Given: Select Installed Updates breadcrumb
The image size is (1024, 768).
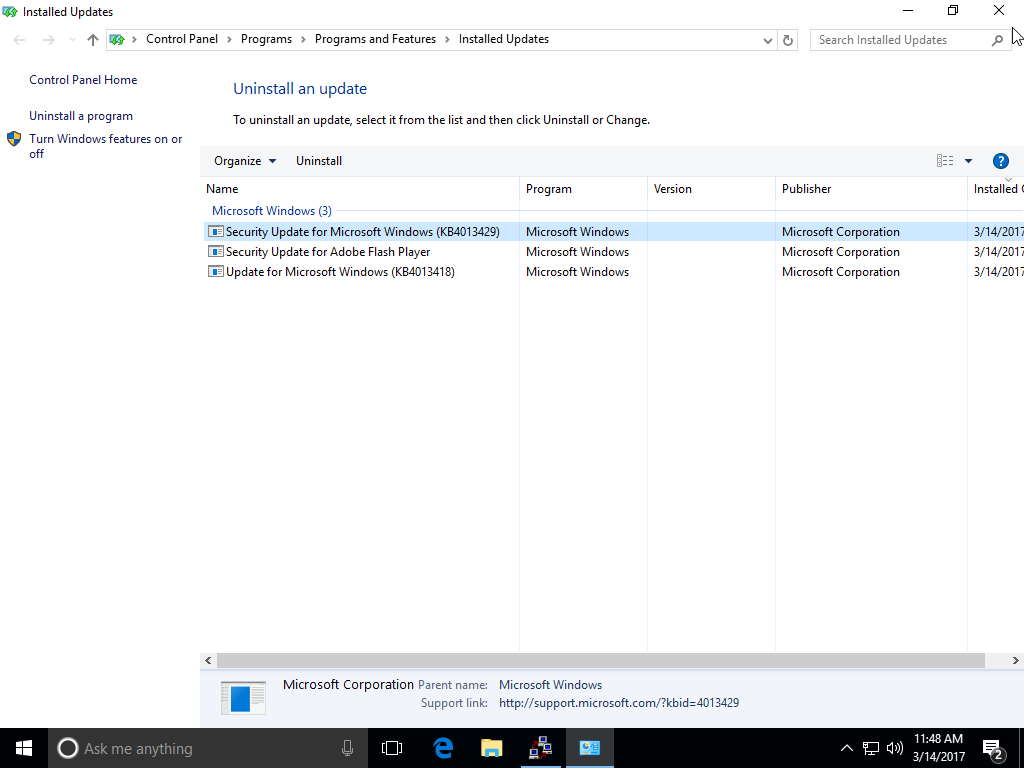Looking at the screenshot, I should click(x=504, y=39).
